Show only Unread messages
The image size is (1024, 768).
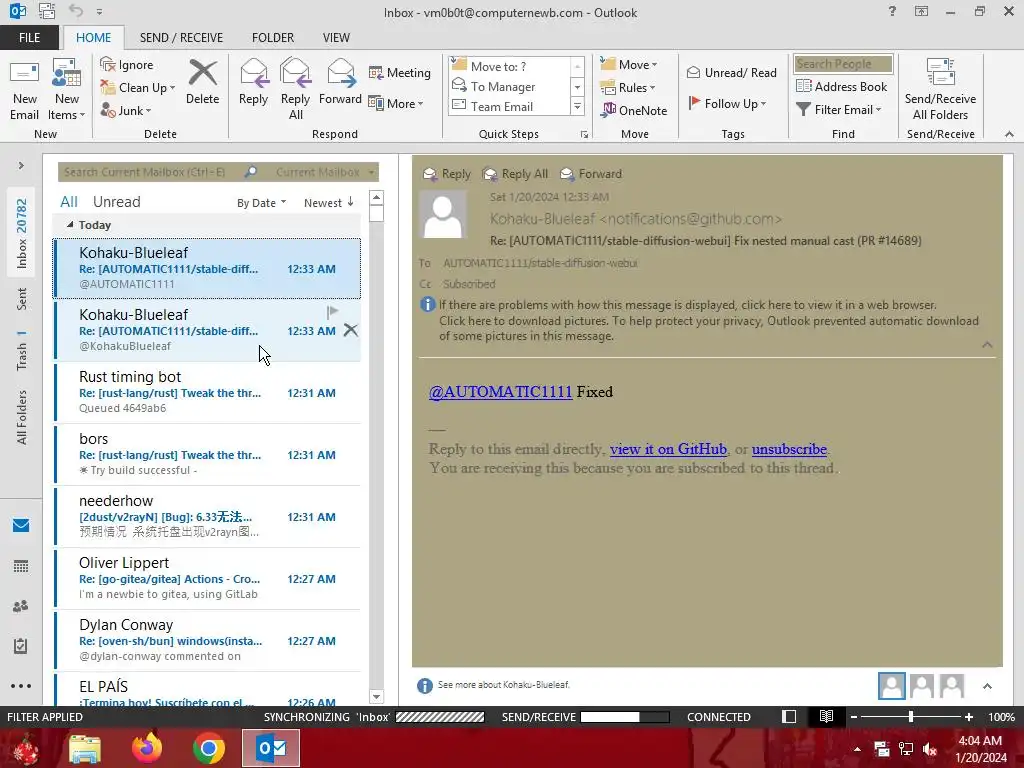116,202
